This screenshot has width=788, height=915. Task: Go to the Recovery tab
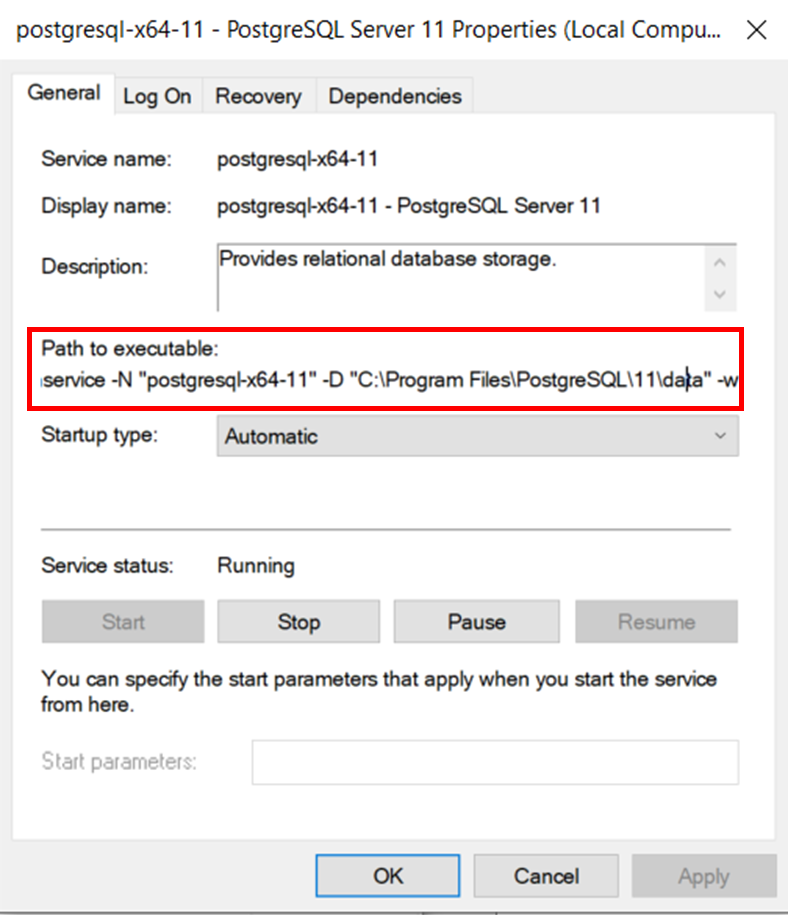[258, 96]
